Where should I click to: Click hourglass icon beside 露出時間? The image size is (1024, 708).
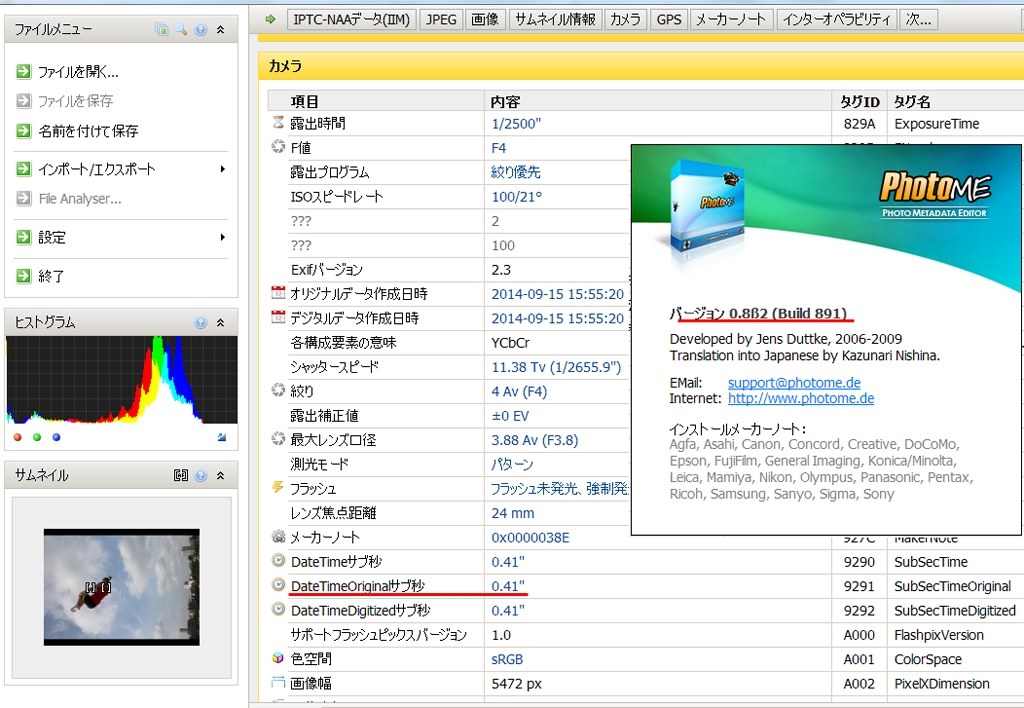278,123
